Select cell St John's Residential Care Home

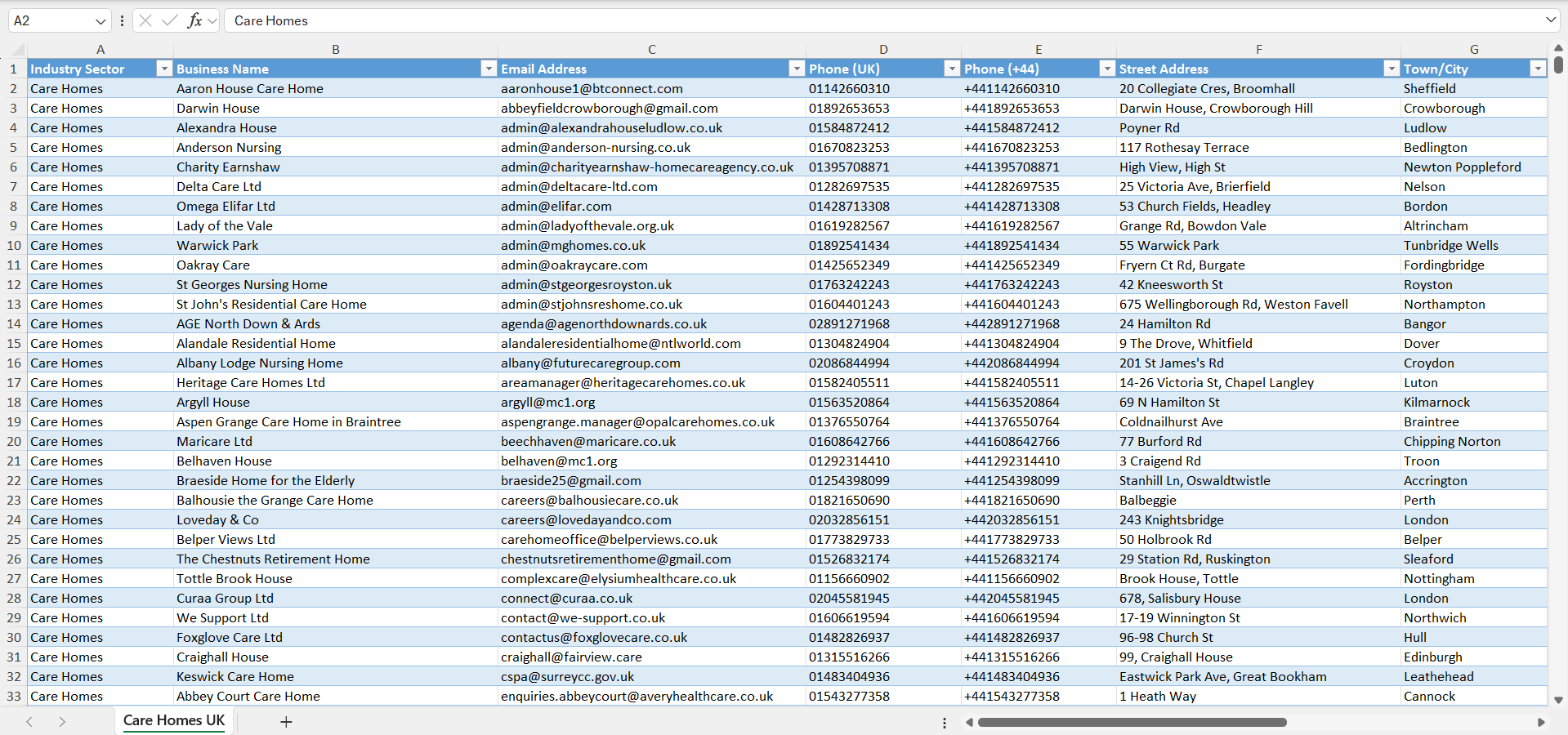pyautogui.click(x=336, y=305)
